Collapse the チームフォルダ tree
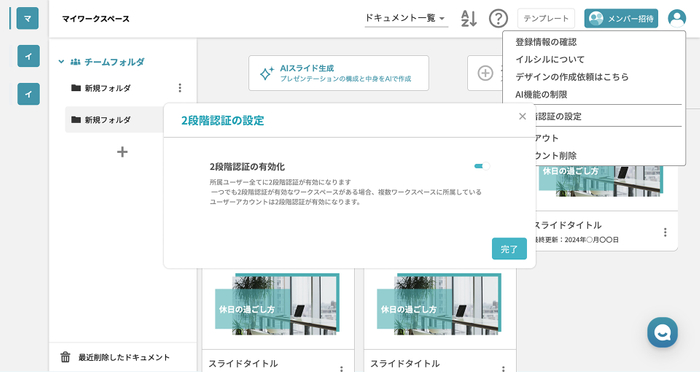 (x=61, y=62)
